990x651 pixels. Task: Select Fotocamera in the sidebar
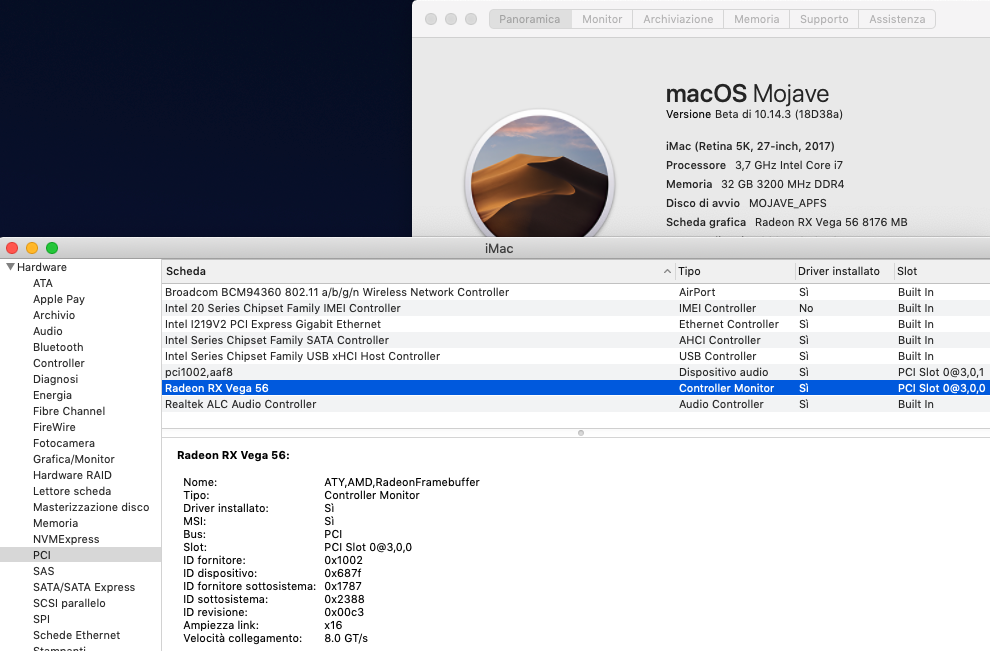click(x=64, y=443)
